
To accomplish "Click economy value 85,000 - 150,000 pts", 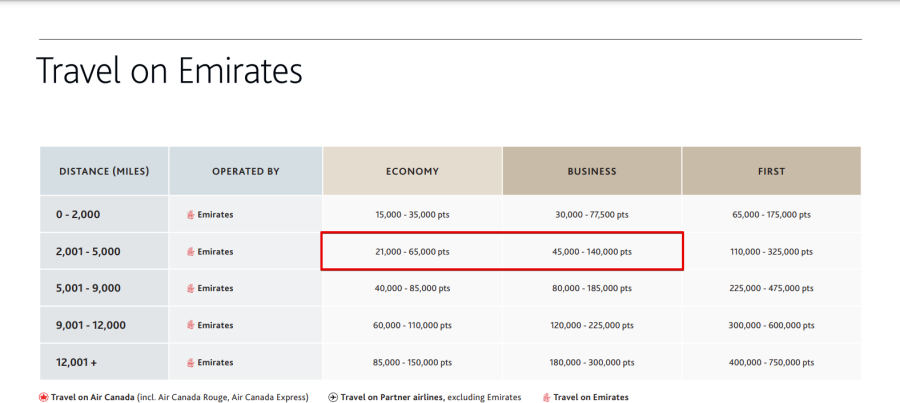I will pyautogui.click(x=412, y=362).
